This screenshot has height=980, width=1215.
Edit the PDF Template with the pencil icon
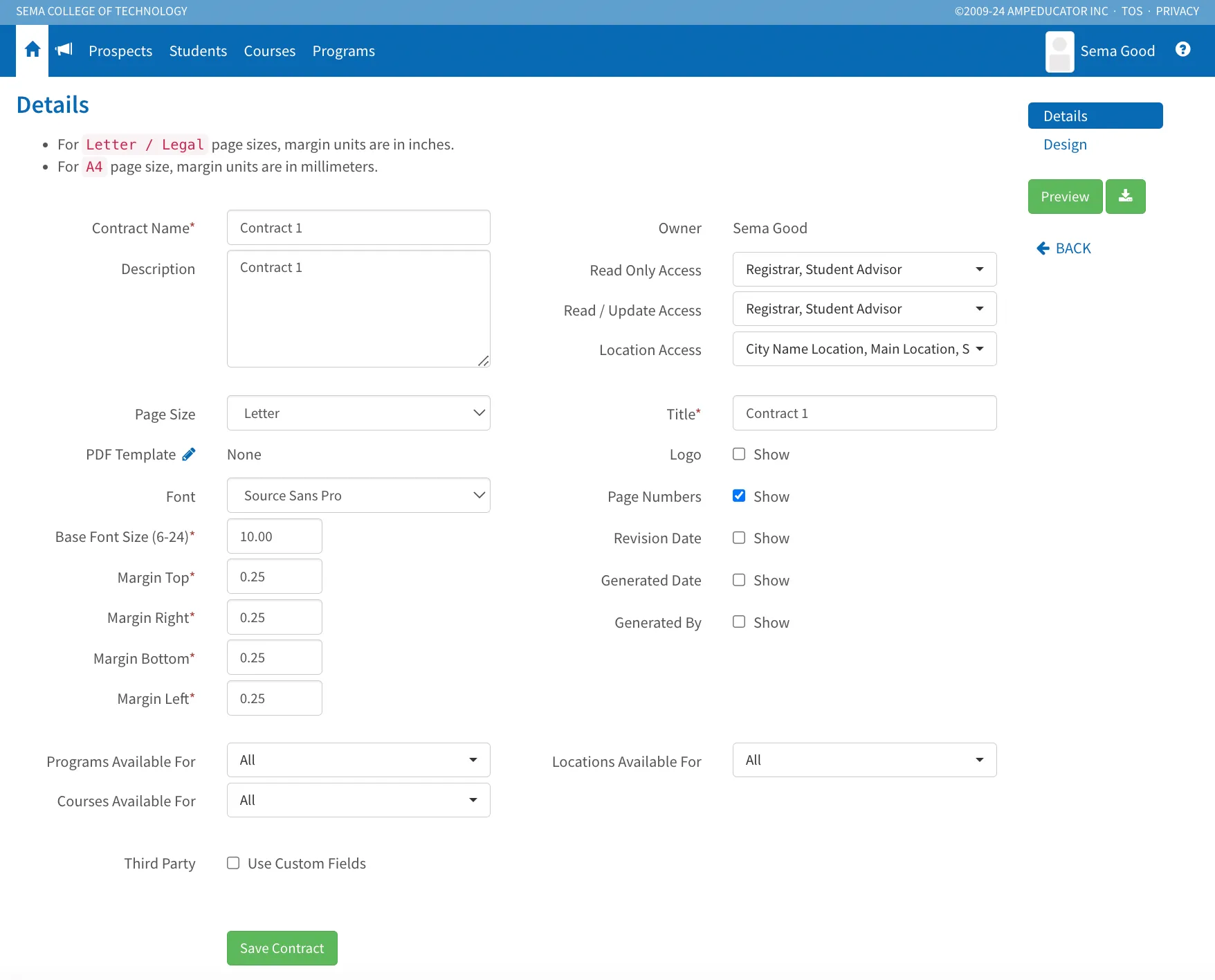click(189, 454)
